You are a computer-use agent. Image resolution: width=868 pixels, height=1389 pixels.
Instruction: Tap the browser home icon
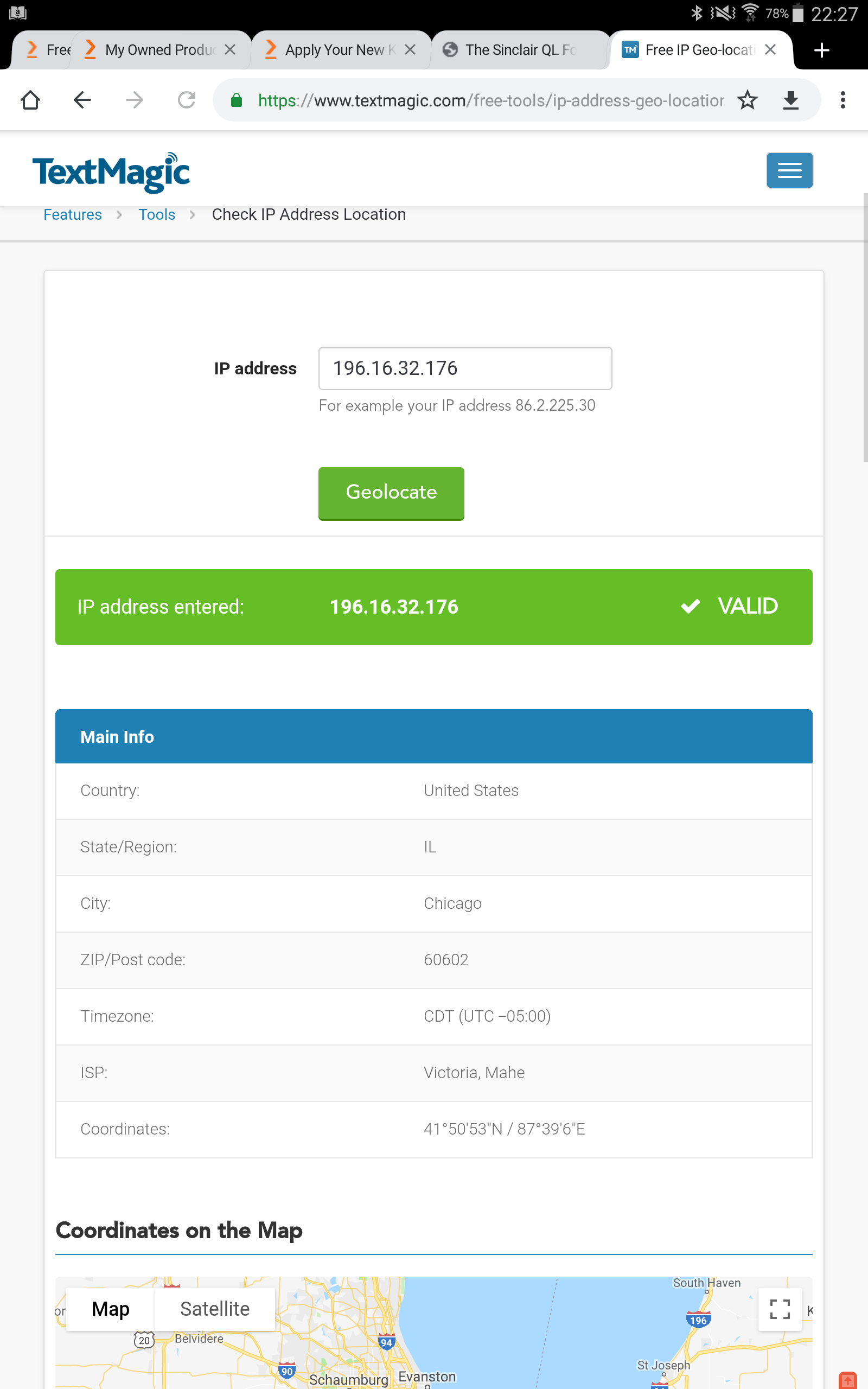pyautogui.click(x=30, y=100)
